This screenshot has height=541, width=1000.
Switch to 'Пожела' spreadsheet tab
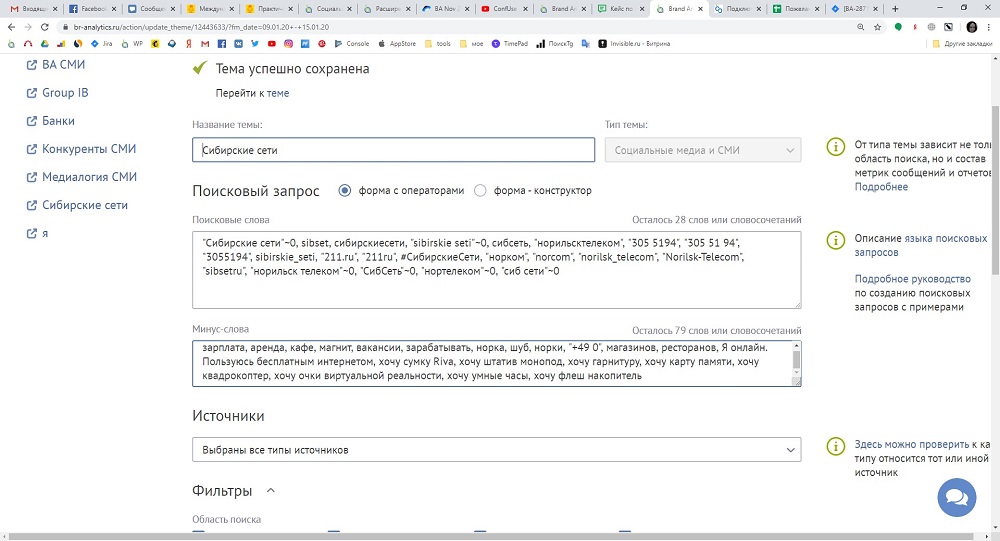(x=795, y=9)
